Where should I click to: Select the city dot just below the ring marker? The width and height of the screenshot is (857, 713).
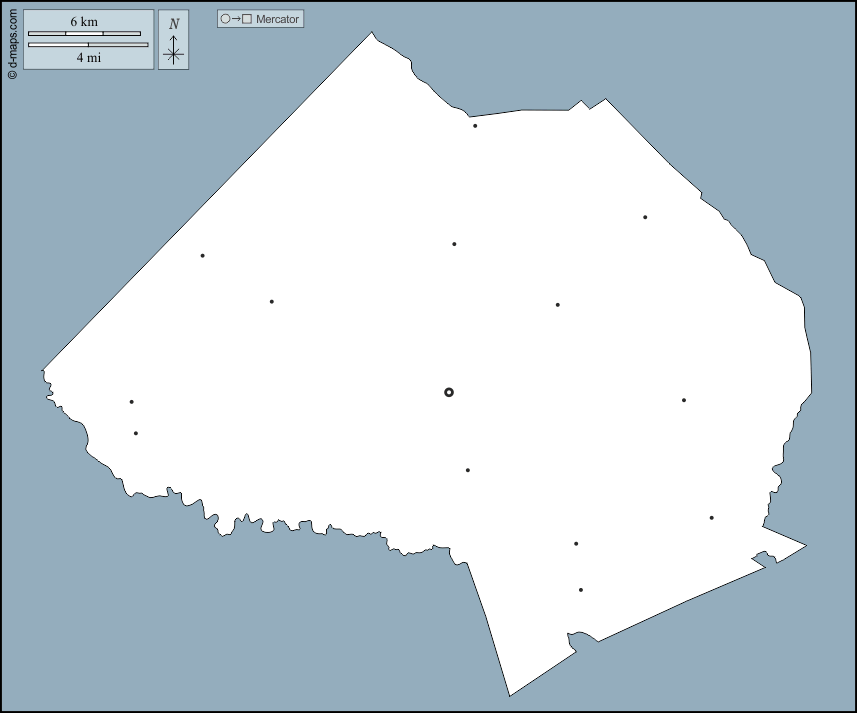pyautogui.click(x=467, y=470)
